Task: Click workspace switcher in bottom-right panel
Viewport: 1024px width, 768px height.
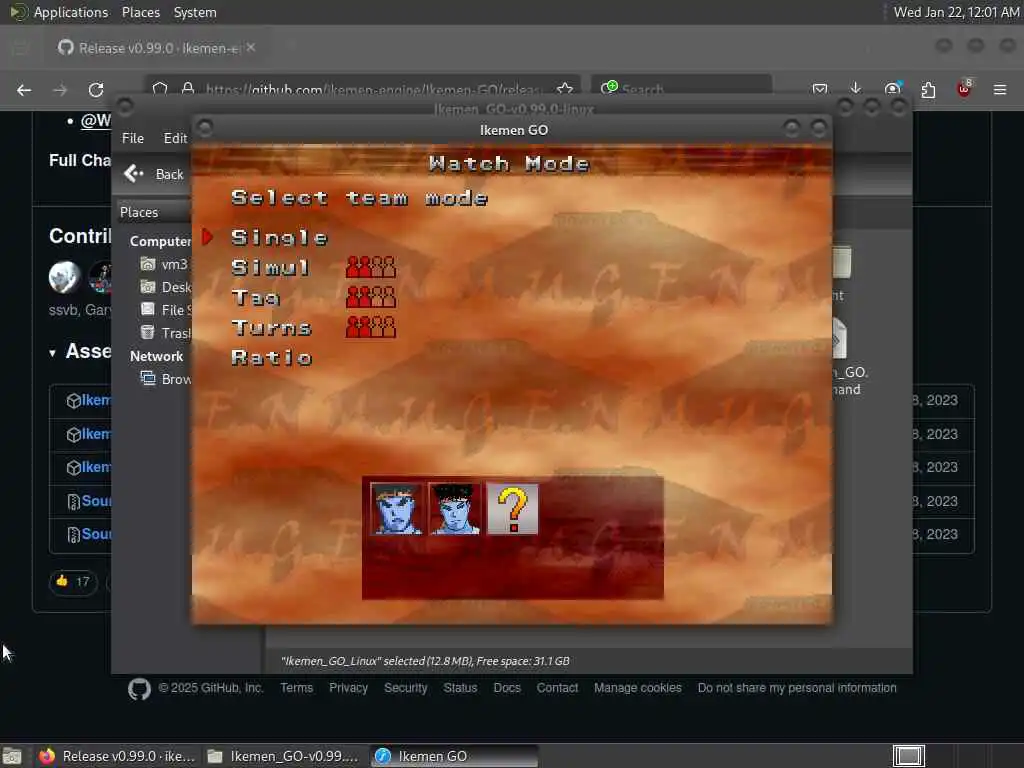Action: (x=908, y=756)
